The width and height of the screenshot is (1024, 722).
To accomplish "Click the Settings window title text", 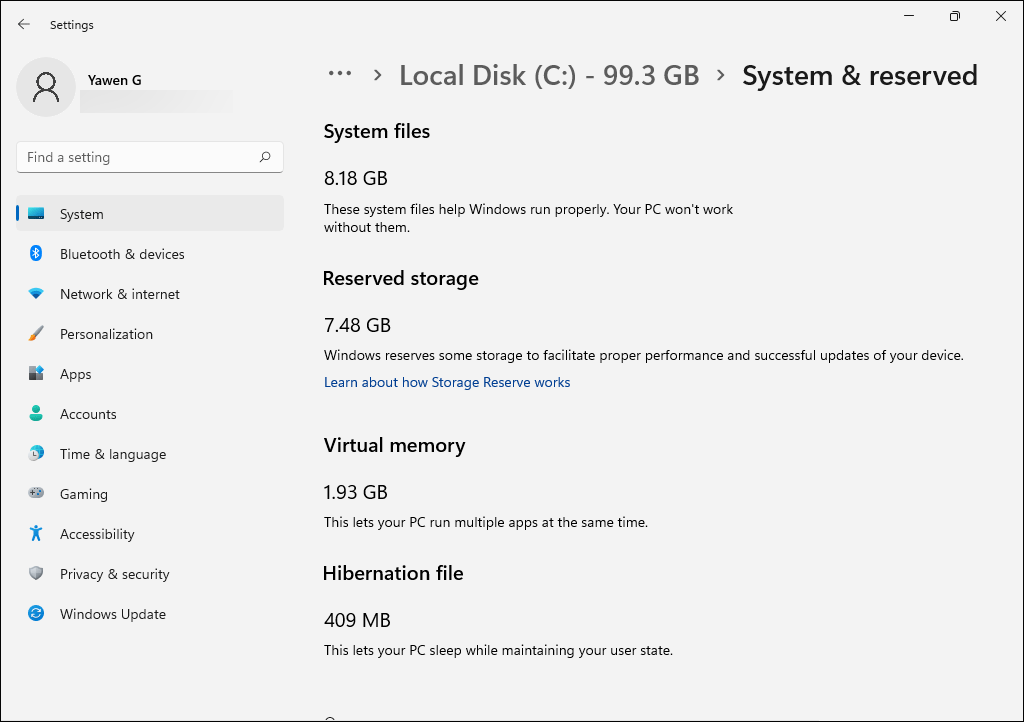I will 72,25.
